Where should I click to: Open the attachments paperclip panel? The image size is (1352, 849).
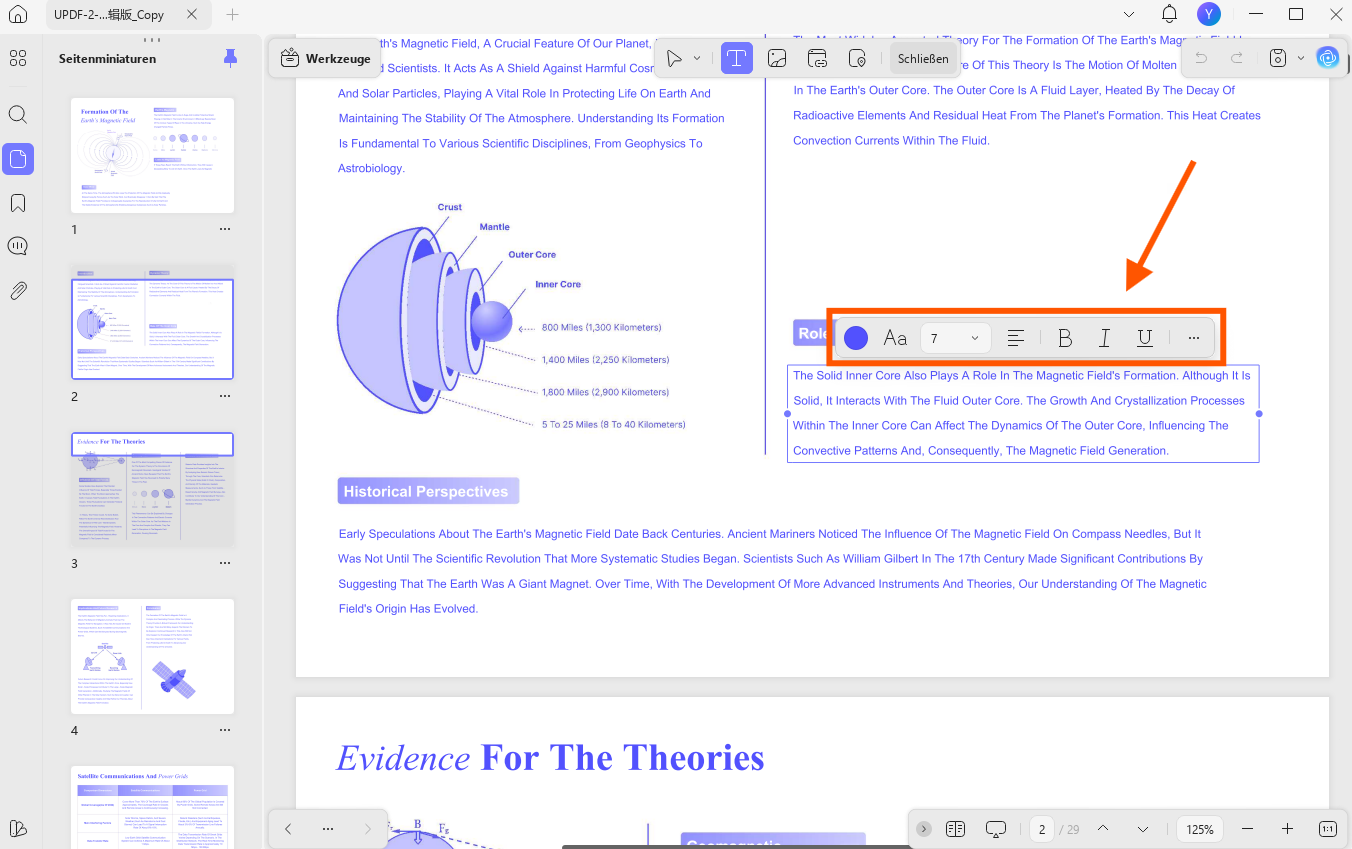[18, 291]
